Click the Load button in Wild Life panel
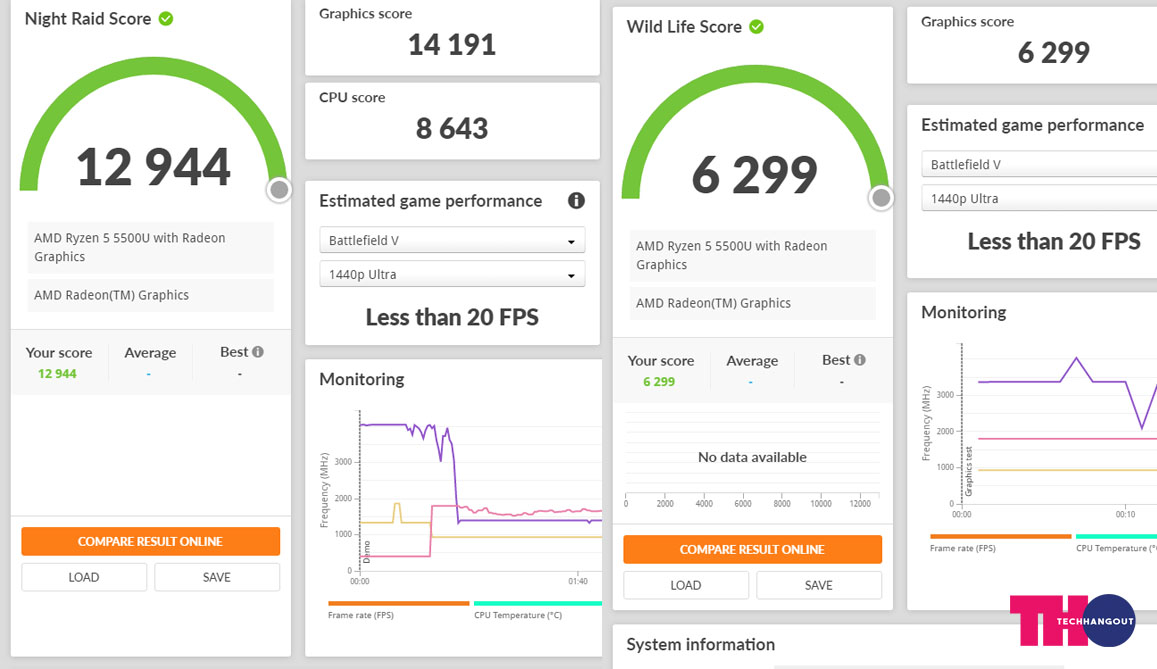Image resolution: width=1157 pixels, height=669 pixels. coord(686,586)
